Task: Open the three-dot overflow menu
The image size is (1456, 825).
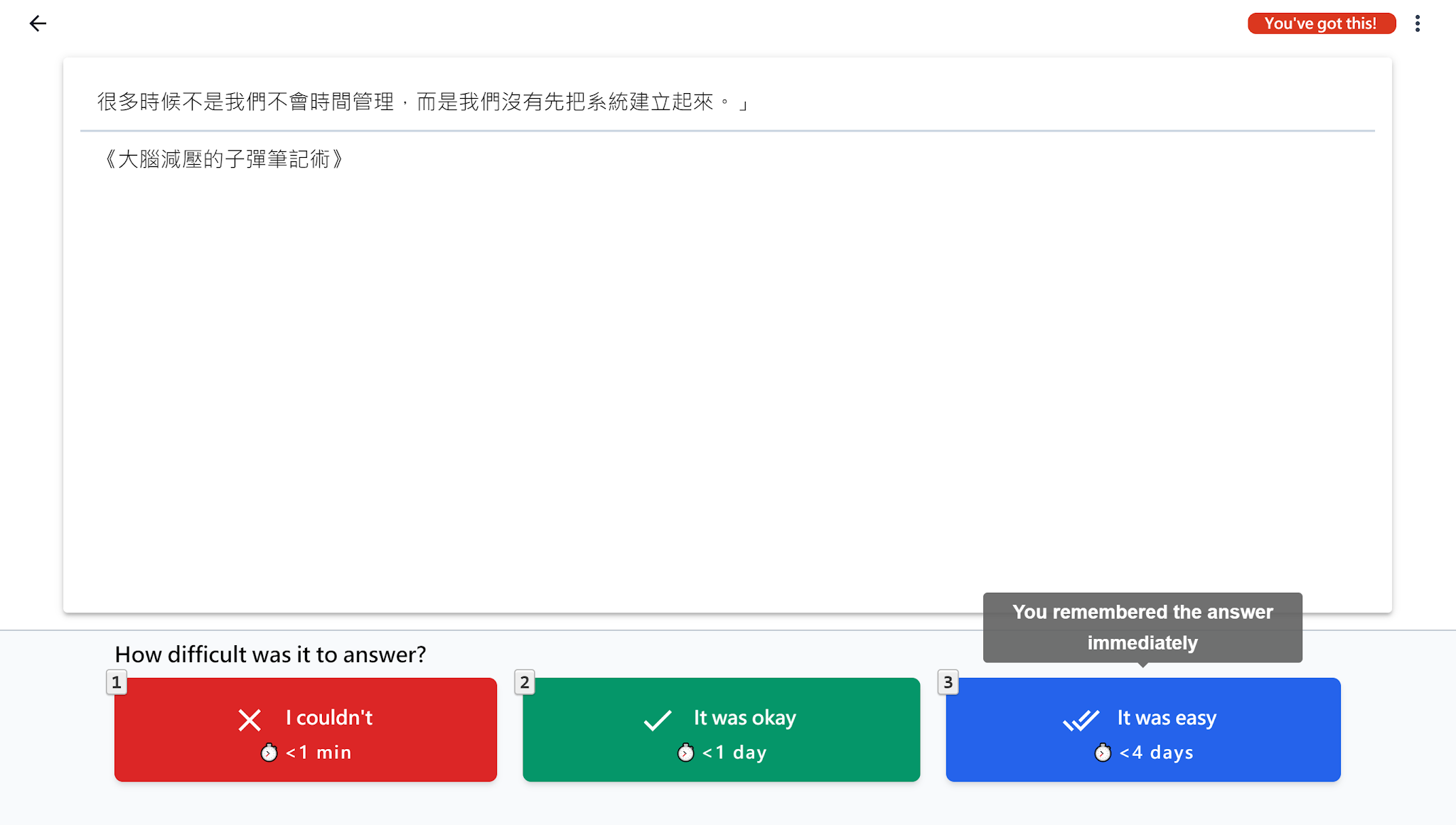Action: point(1418,23)
